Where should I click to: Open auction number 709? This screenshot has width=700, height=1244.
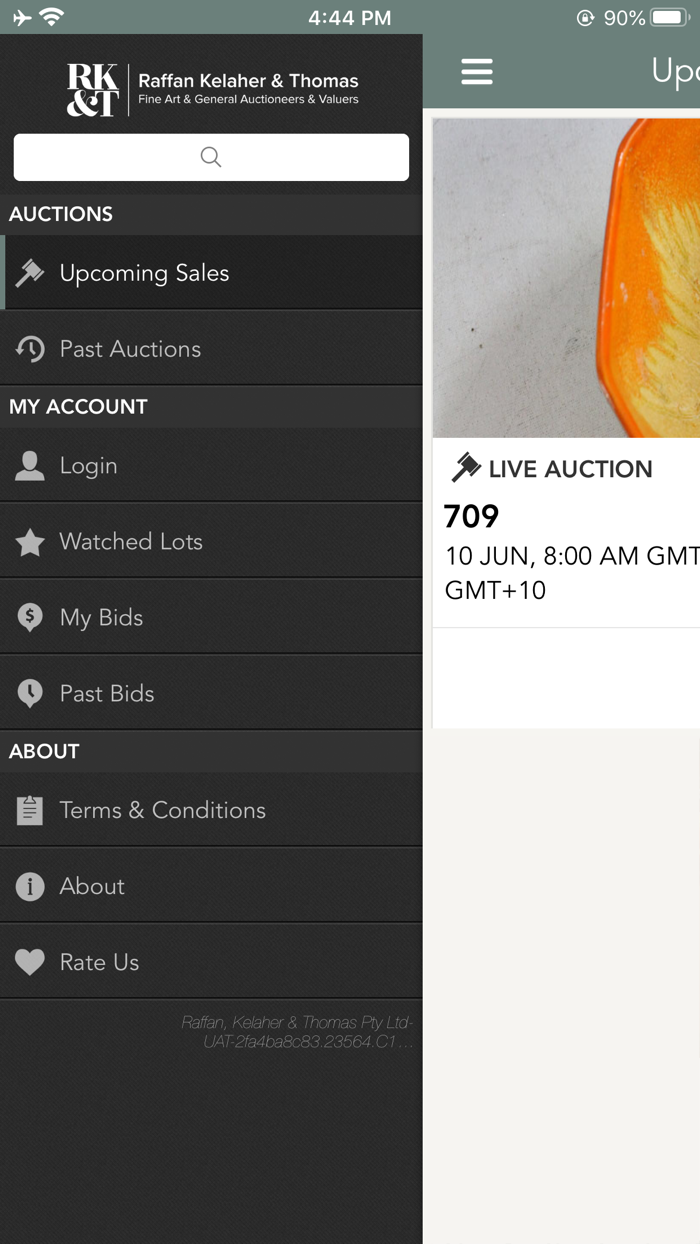click(x=471, y=517)
